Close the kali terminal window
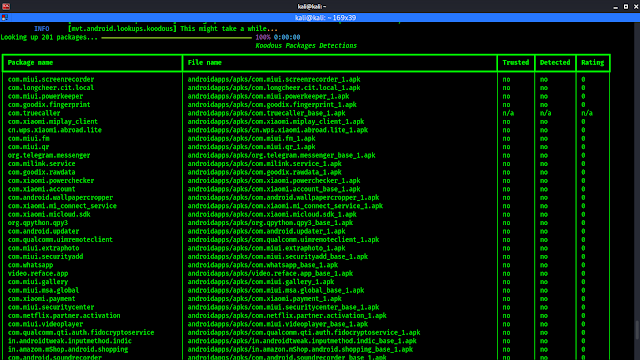640x360 pixels. coord(636,7)
